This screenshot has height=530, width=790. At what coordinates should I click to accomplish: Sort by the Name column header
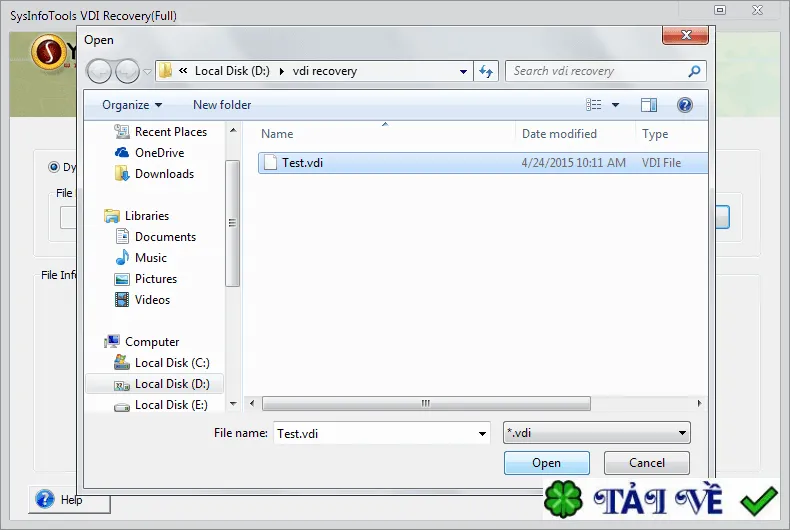coord(277,134)
